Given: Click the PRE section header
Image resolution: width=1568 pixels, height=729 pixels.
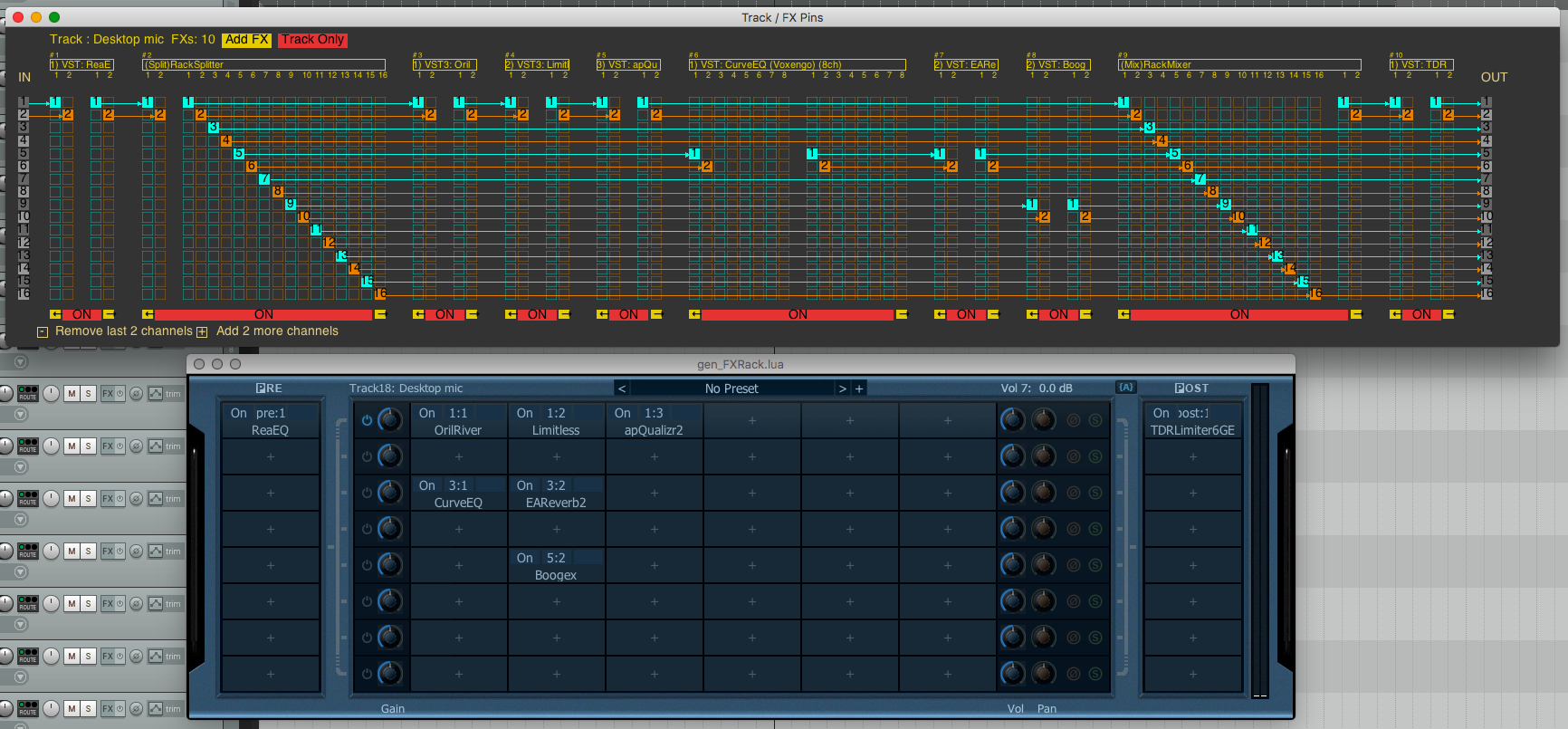Looking at the screenshot, I should 269,388.
